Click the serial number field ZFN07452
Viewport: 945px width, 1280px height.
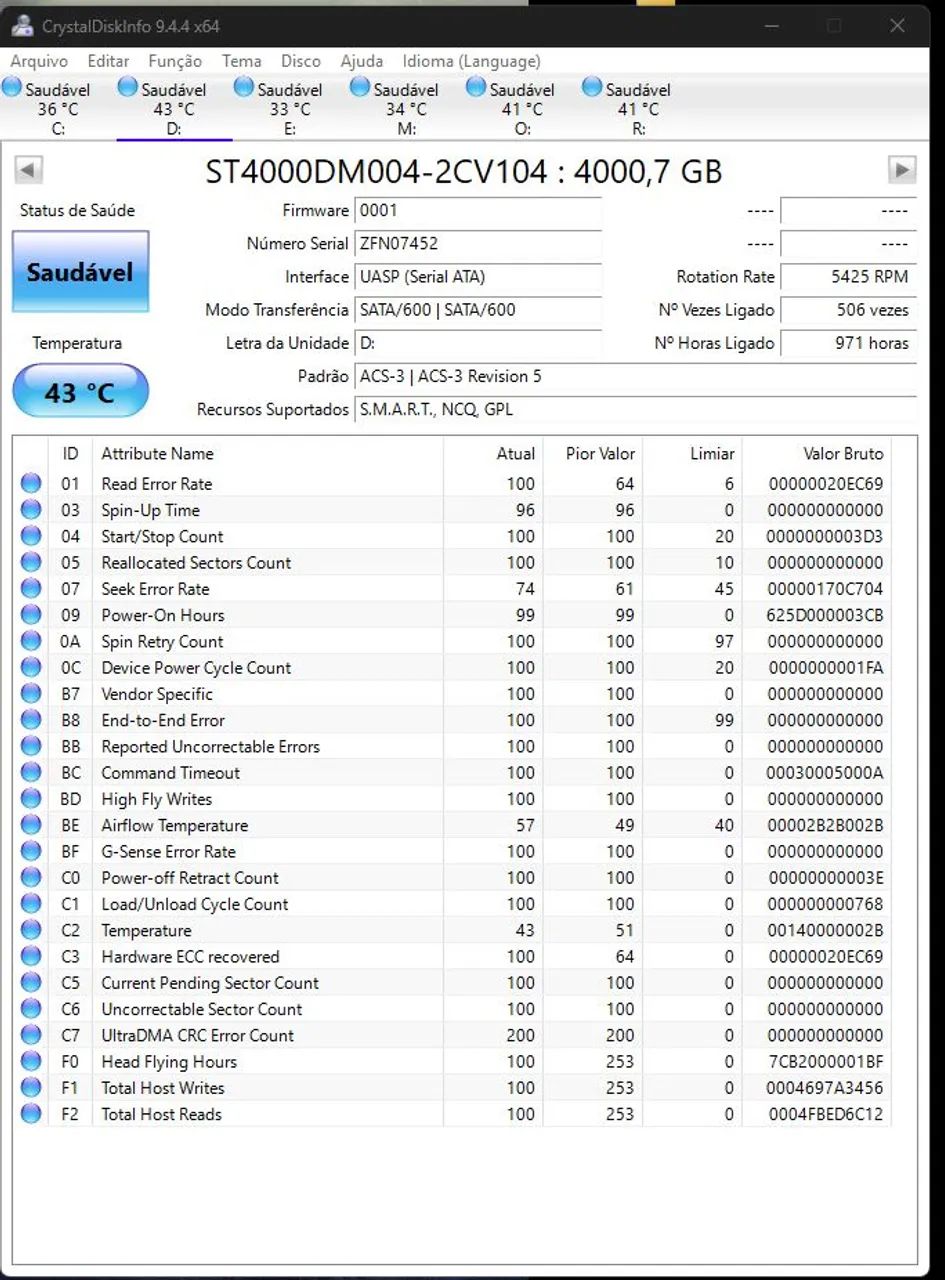click(x=478, y=243)
